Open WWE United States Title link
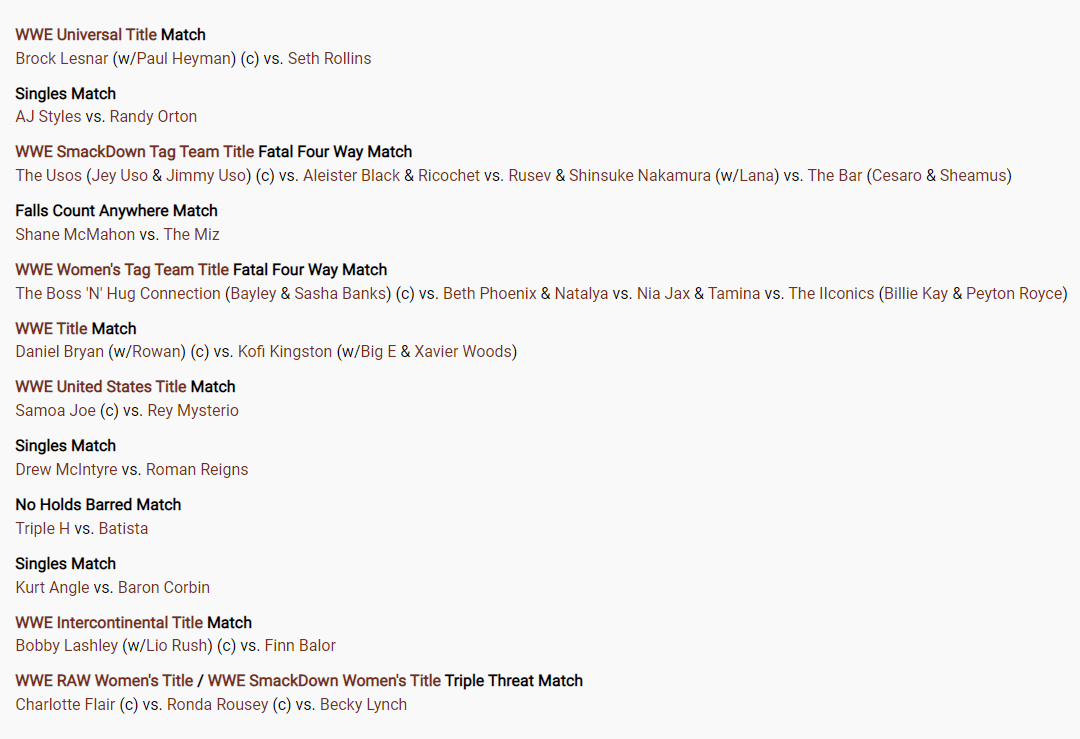The image size is (1080, 739). 101,386
